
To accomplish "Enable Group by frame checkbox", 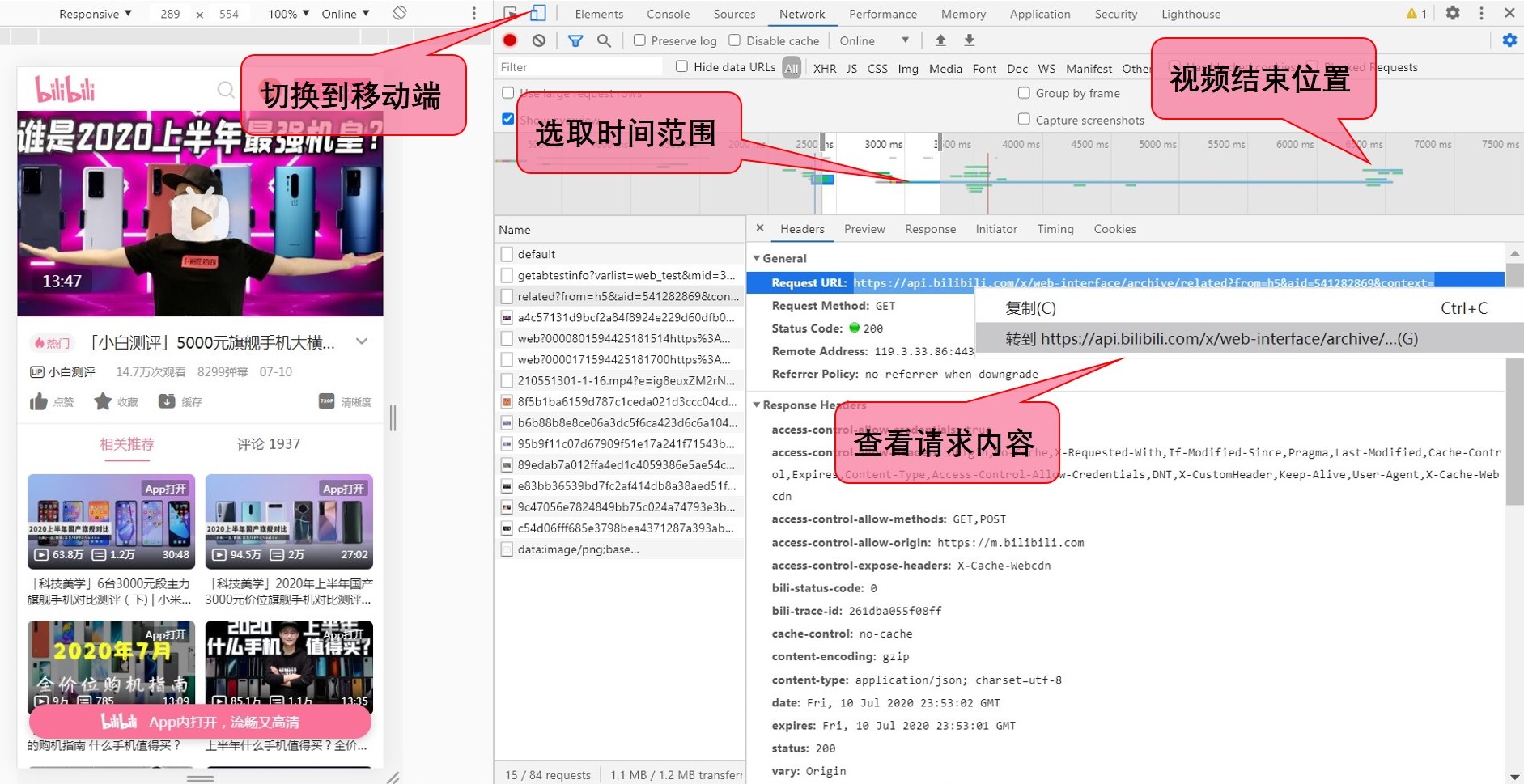I will (x=1024, y=93).
